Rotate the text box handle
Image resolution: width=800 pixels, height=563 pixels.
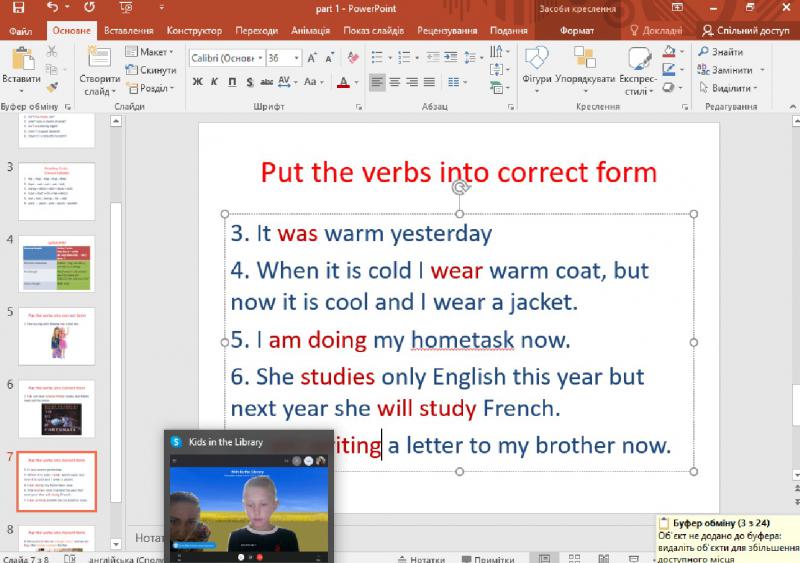(460, 187)
